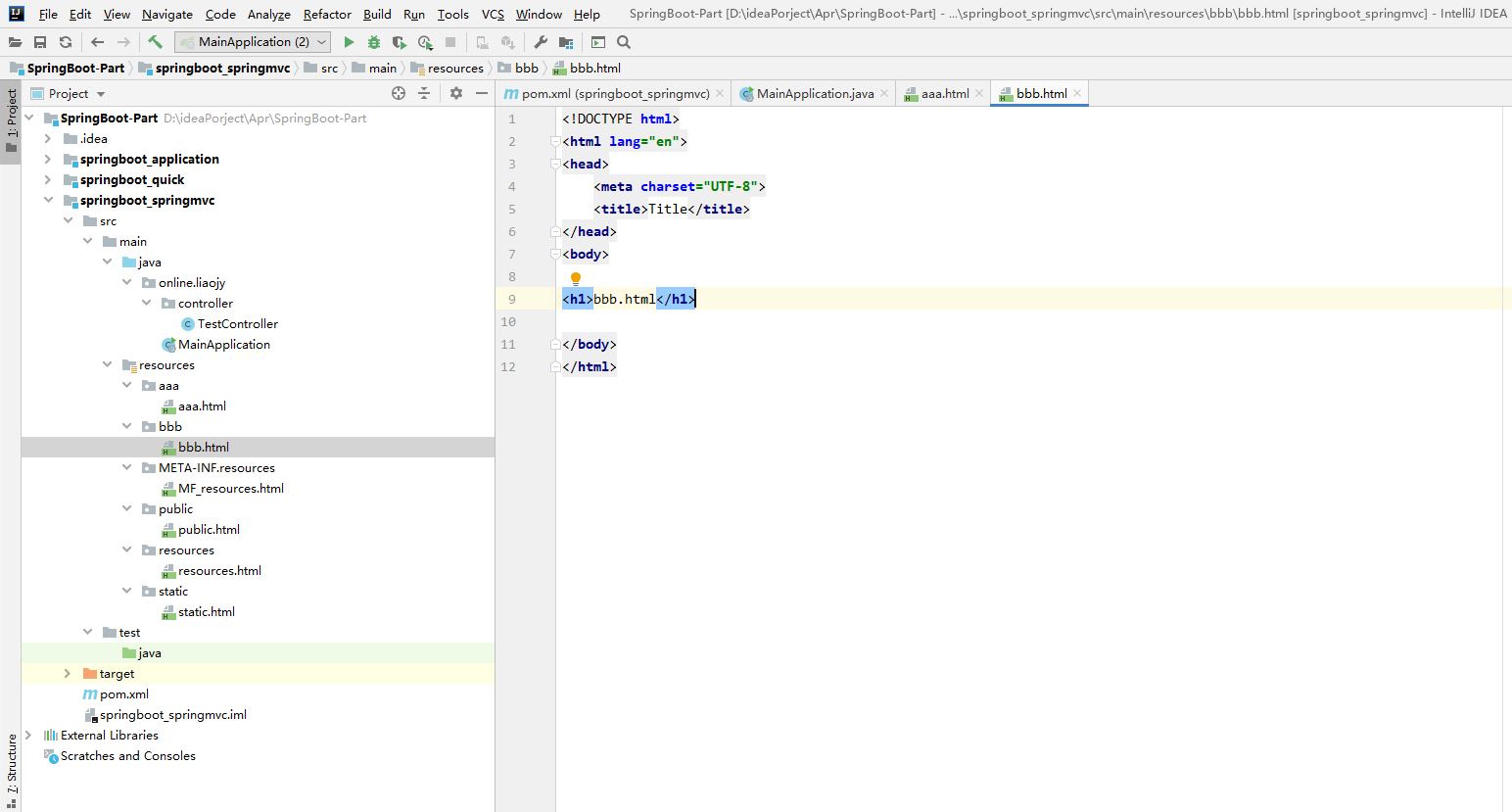1512x812 pixels.
Task: Click the Profiler run icon
Action: (425, 42)
